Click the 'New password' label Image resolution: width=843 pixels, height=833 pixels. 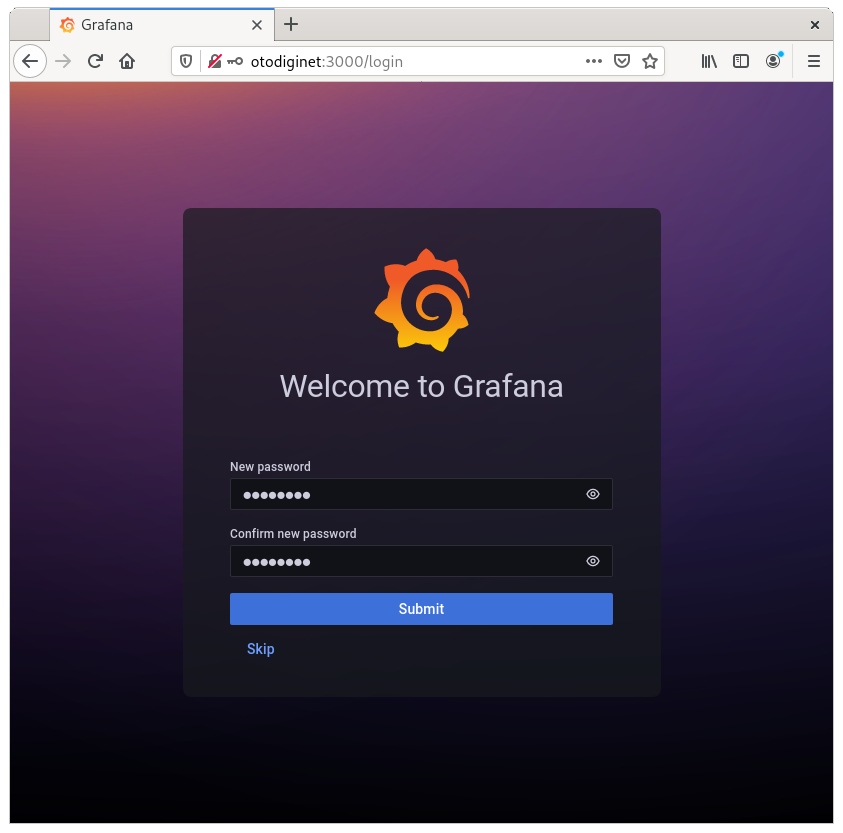(x=270, y=467)
